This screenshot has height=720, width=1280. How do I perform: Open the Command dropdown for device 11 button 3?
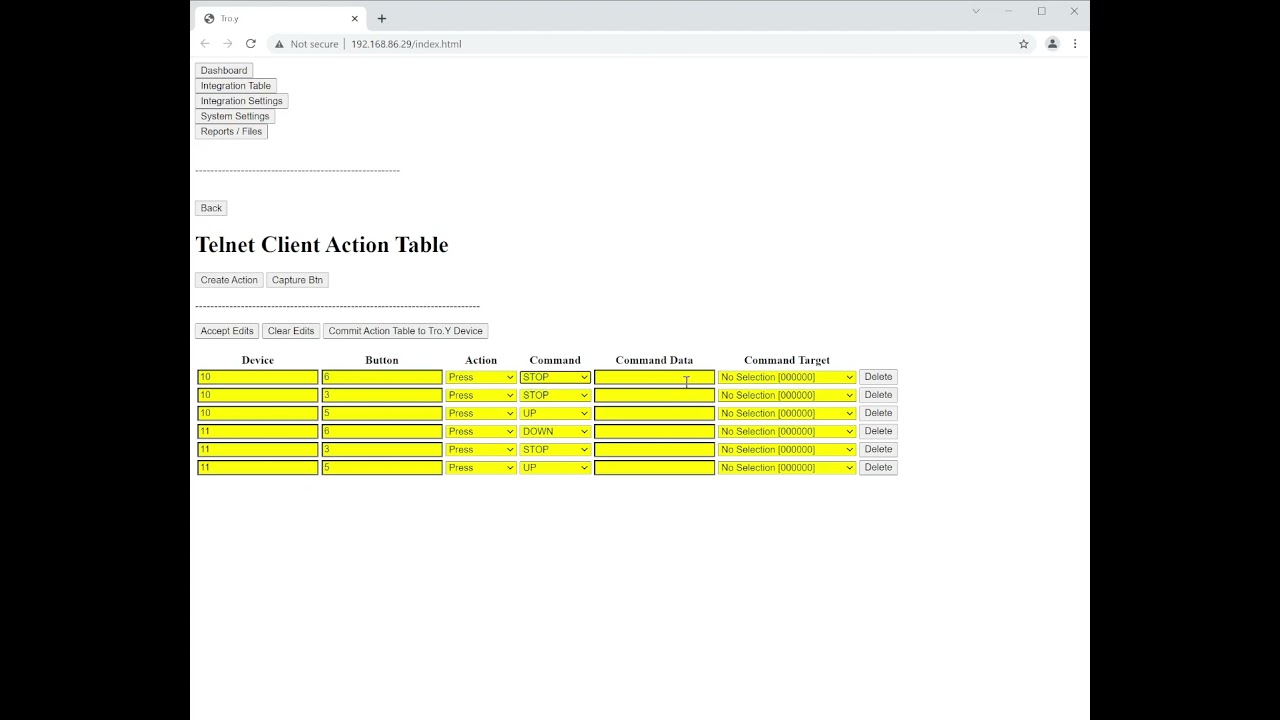555,449
